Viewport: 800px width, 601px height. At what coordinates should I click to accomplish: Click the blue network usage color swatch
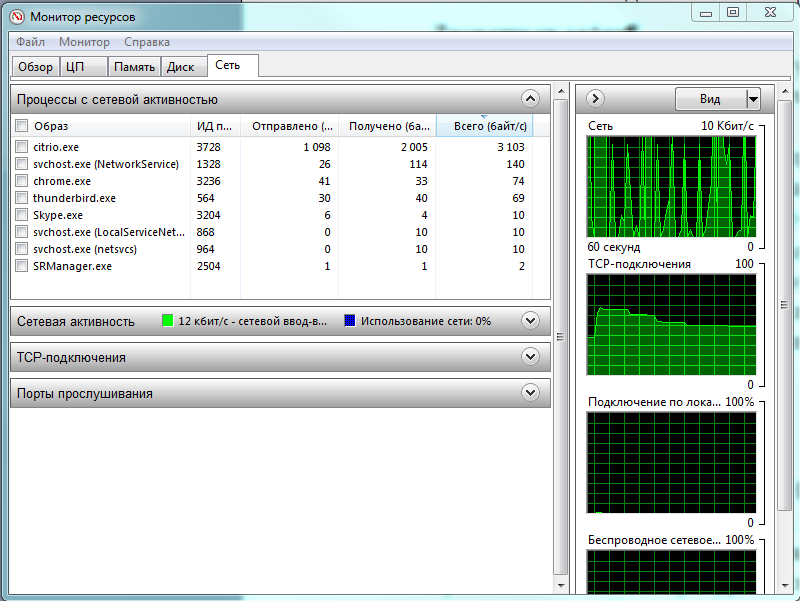pos(350,320)
